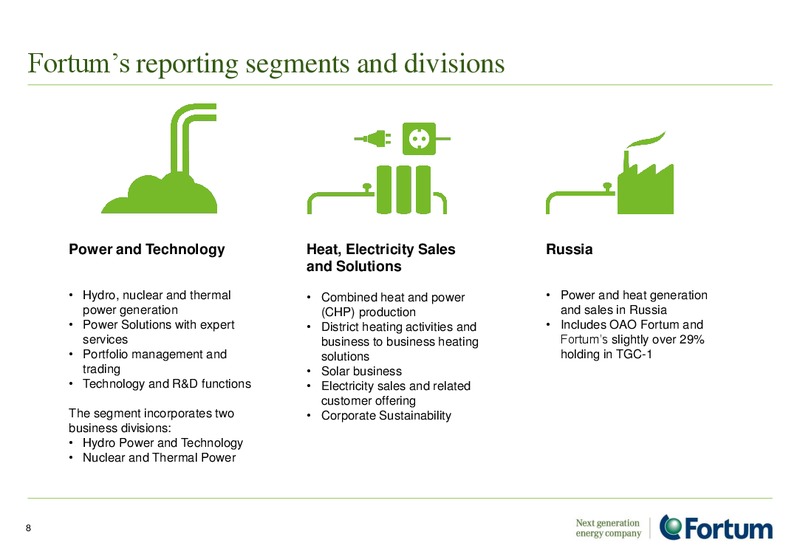Image resolution: width=800 pixels, height=554 pixels.
Task: Click 'Next generation energy company' tagline
Action: coord(608,528)
